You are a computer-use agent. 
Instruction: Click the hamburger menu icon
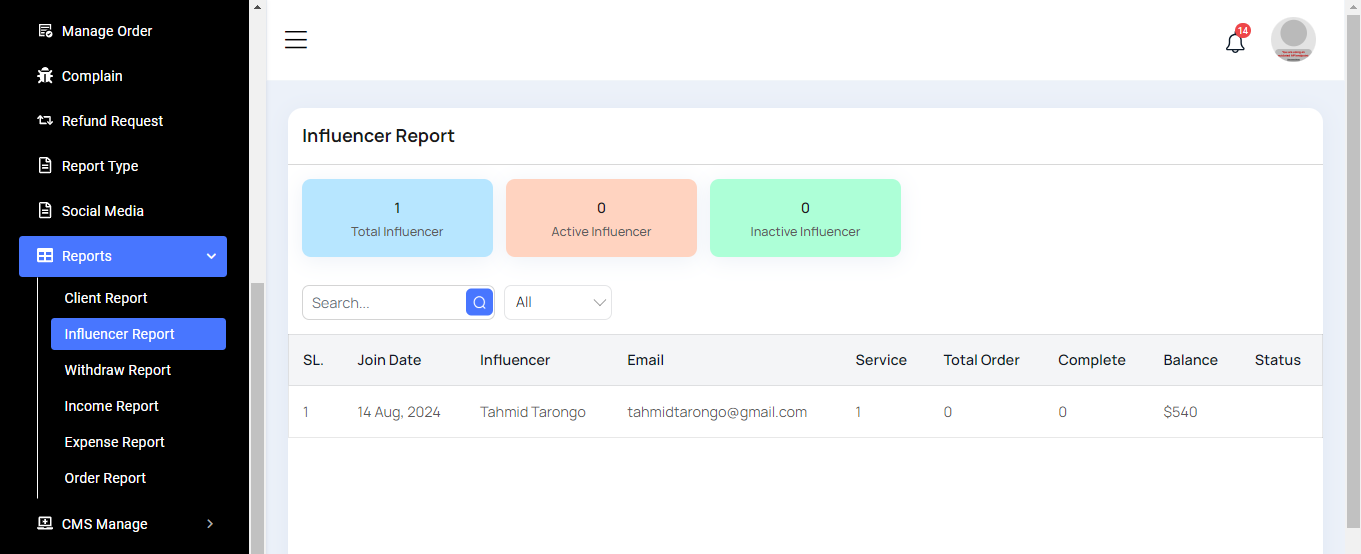point(295,40)
